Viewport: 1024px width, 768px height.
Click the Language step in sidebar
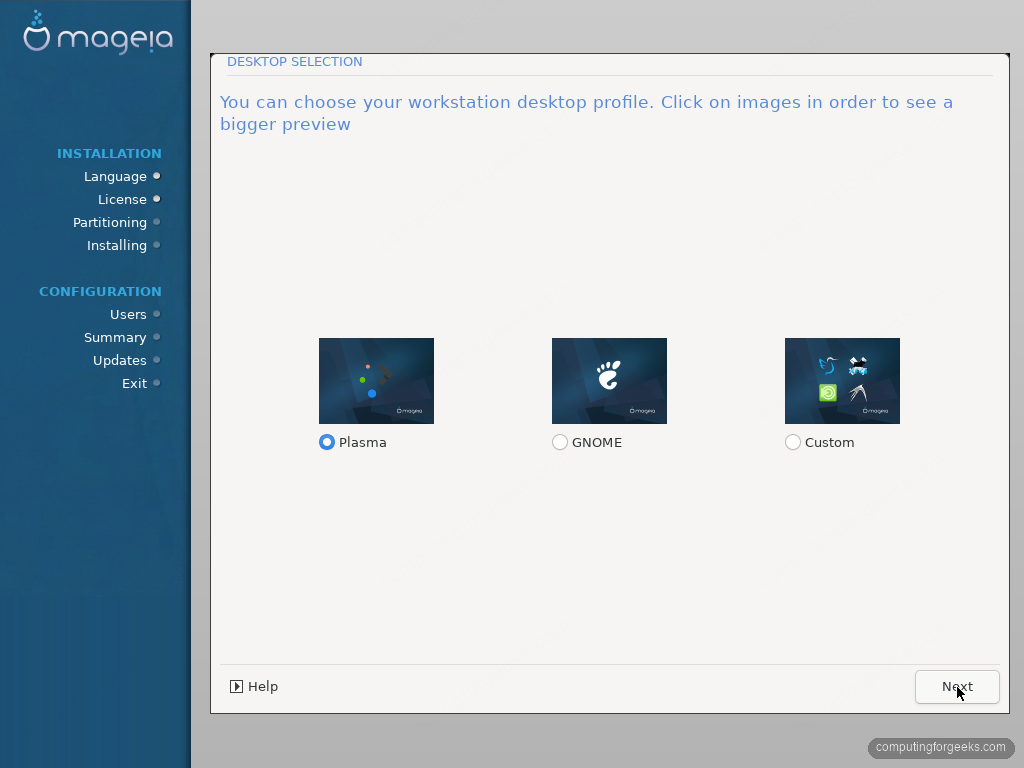[x=115, y=176]
